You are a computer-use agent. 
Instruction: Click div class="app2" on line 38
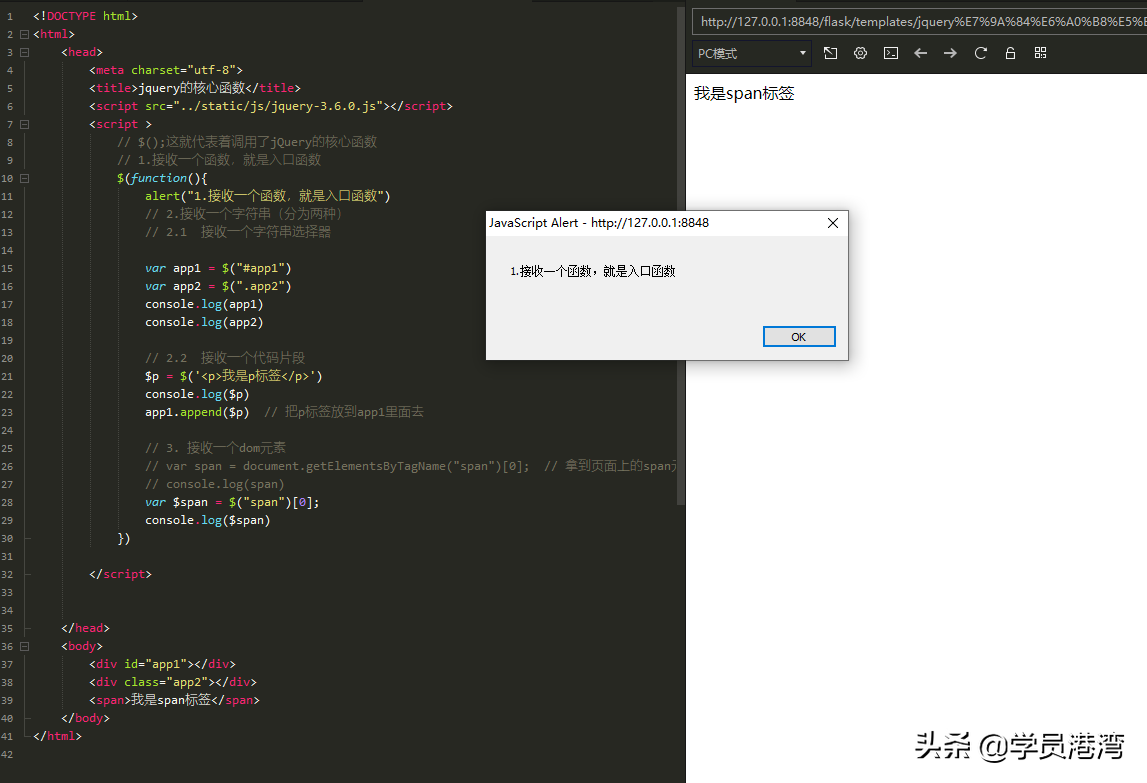click(173, 682)
